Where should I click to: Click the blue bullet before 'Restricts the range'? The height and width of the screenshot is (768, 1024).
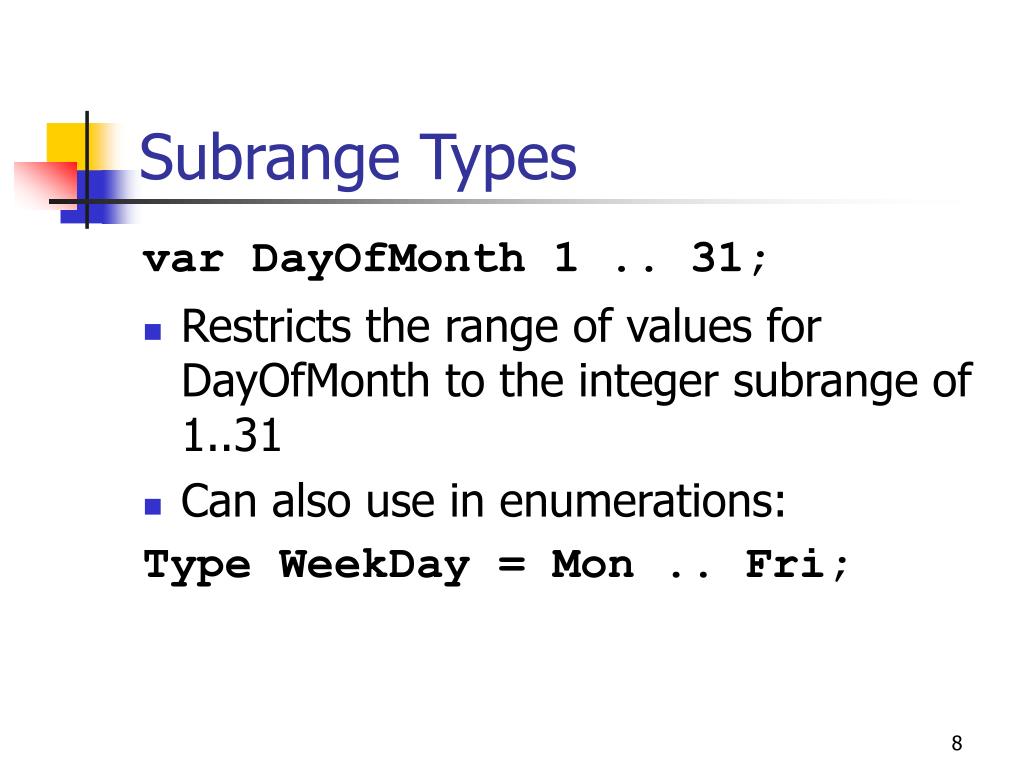(153, 332)
